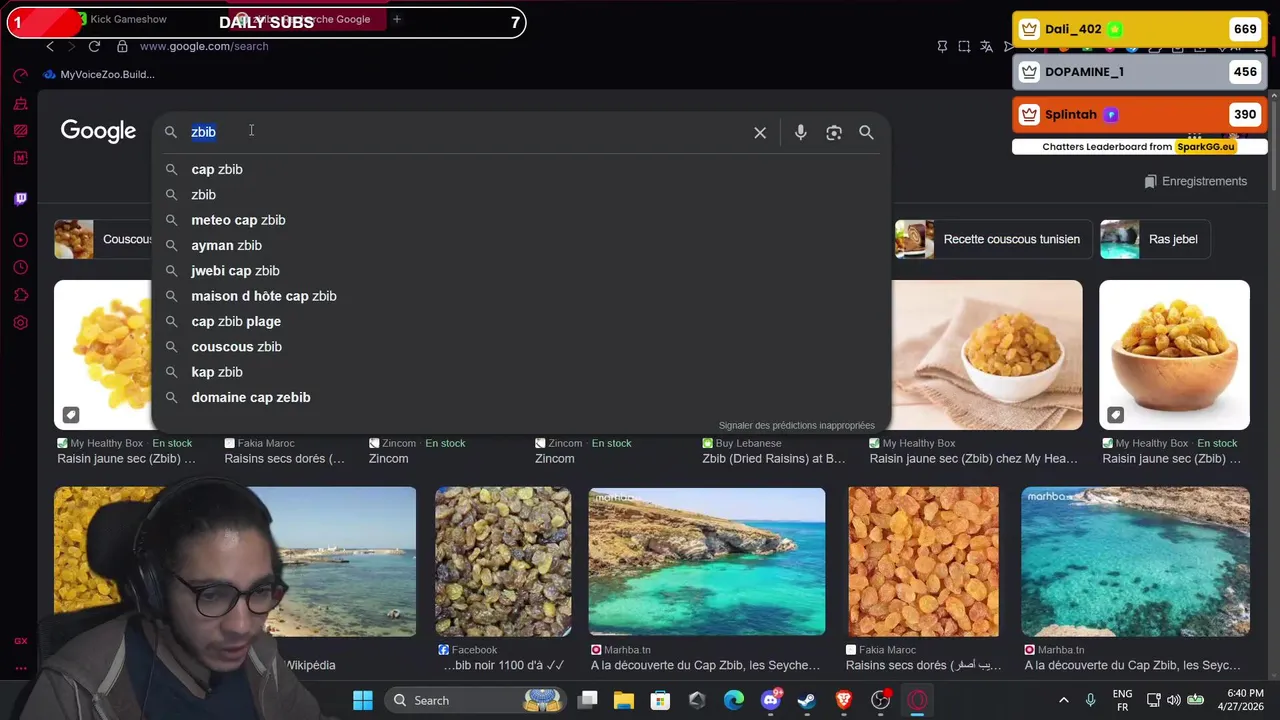Click Signaler des prédictions inappropriées link

pyautogui.click(x=796, y=425)
